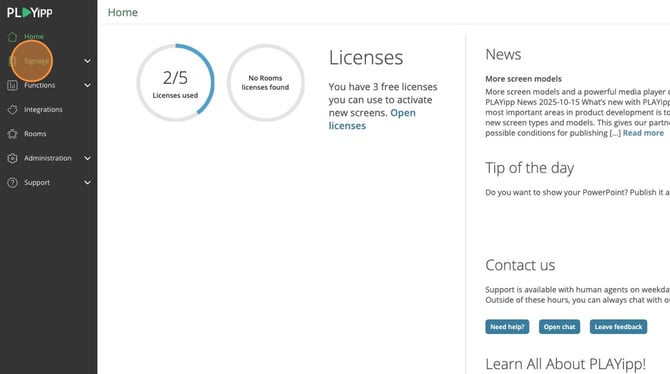Click the News heading
Screen dimensions: 670x374
click(503, 55)
